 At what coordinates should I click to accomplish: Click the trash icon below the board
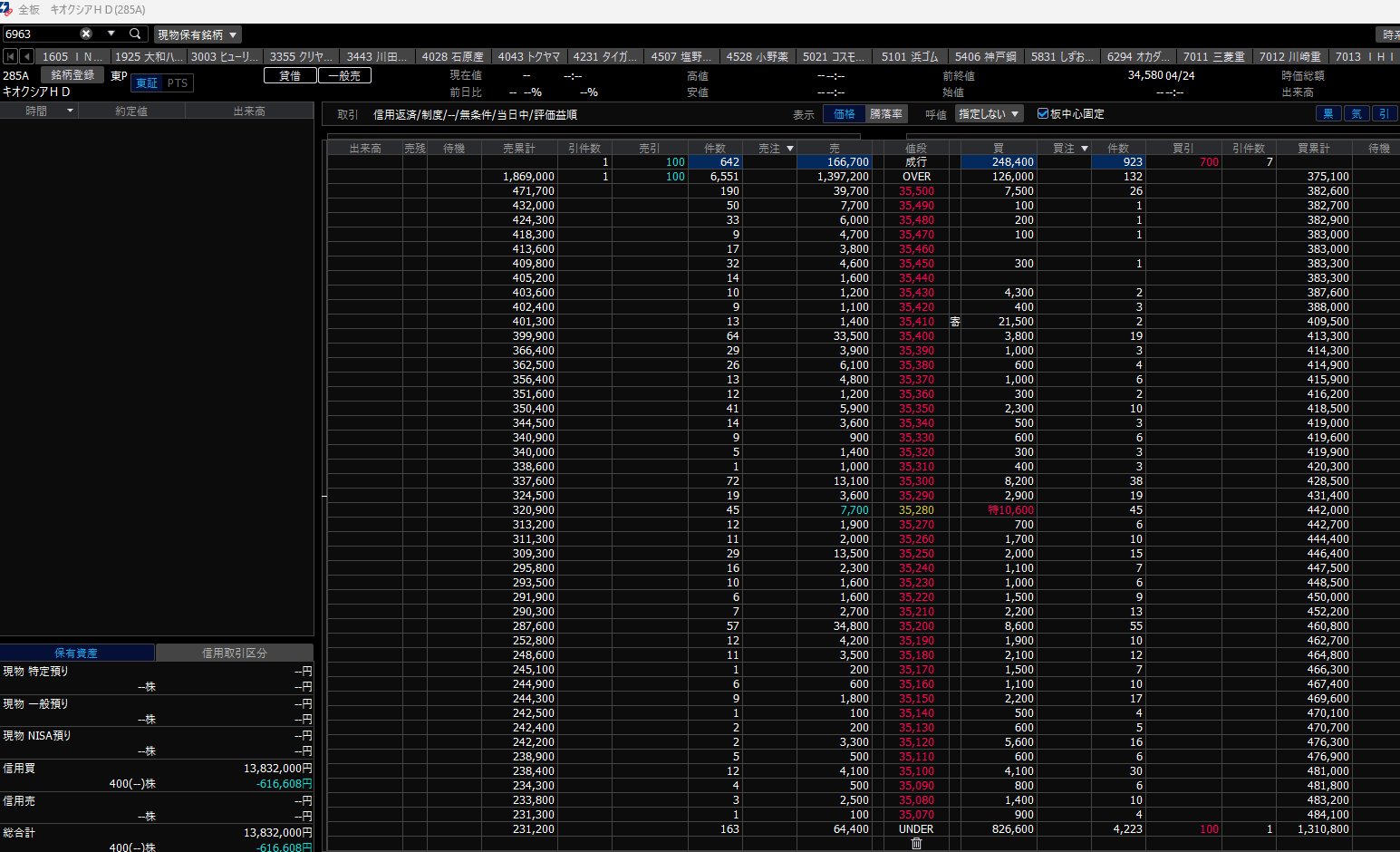tap(916, 844)
